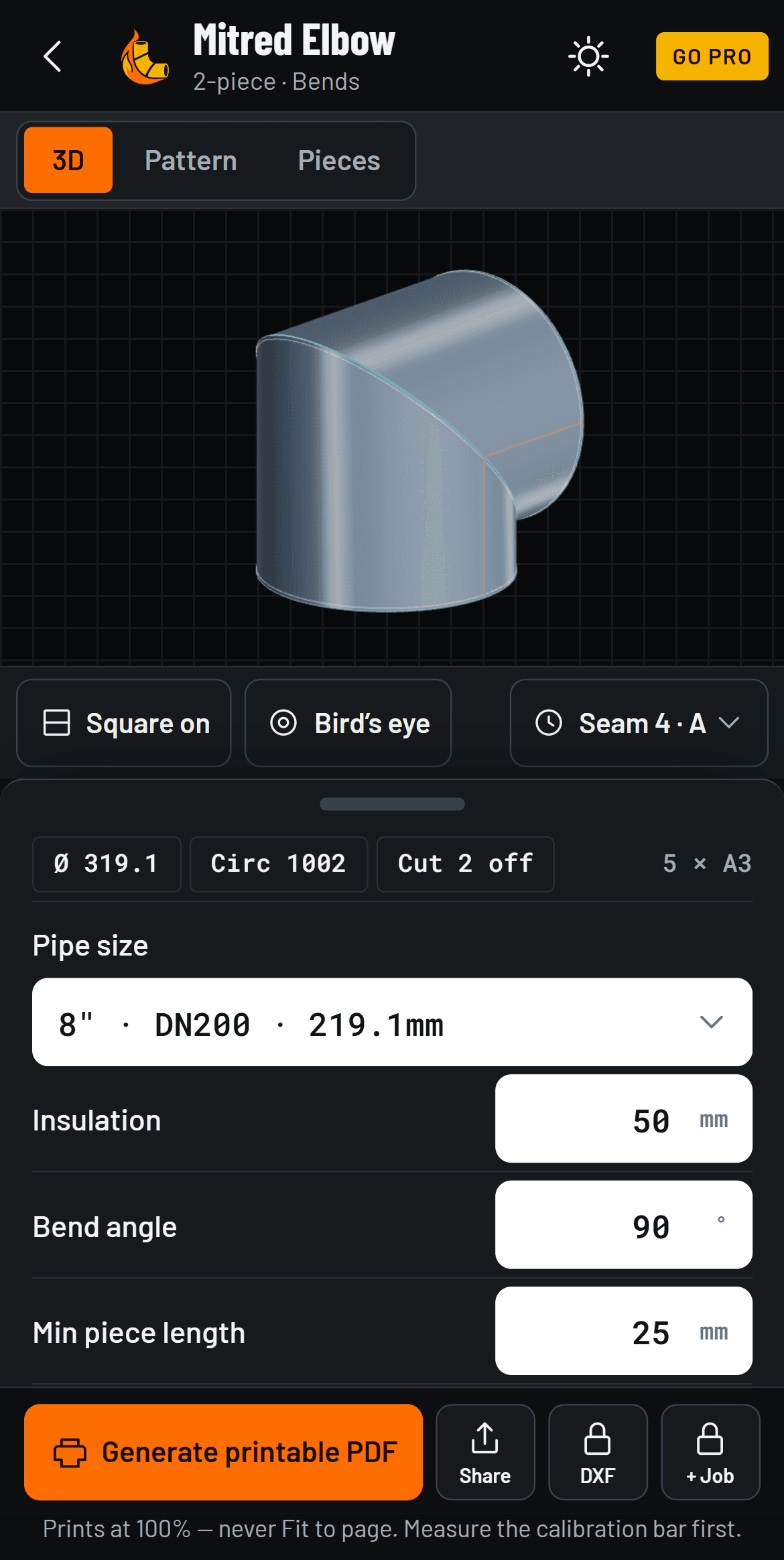
Task: Set view to Bird's eye
Action: pyautogui.click(x=348, y=723)
